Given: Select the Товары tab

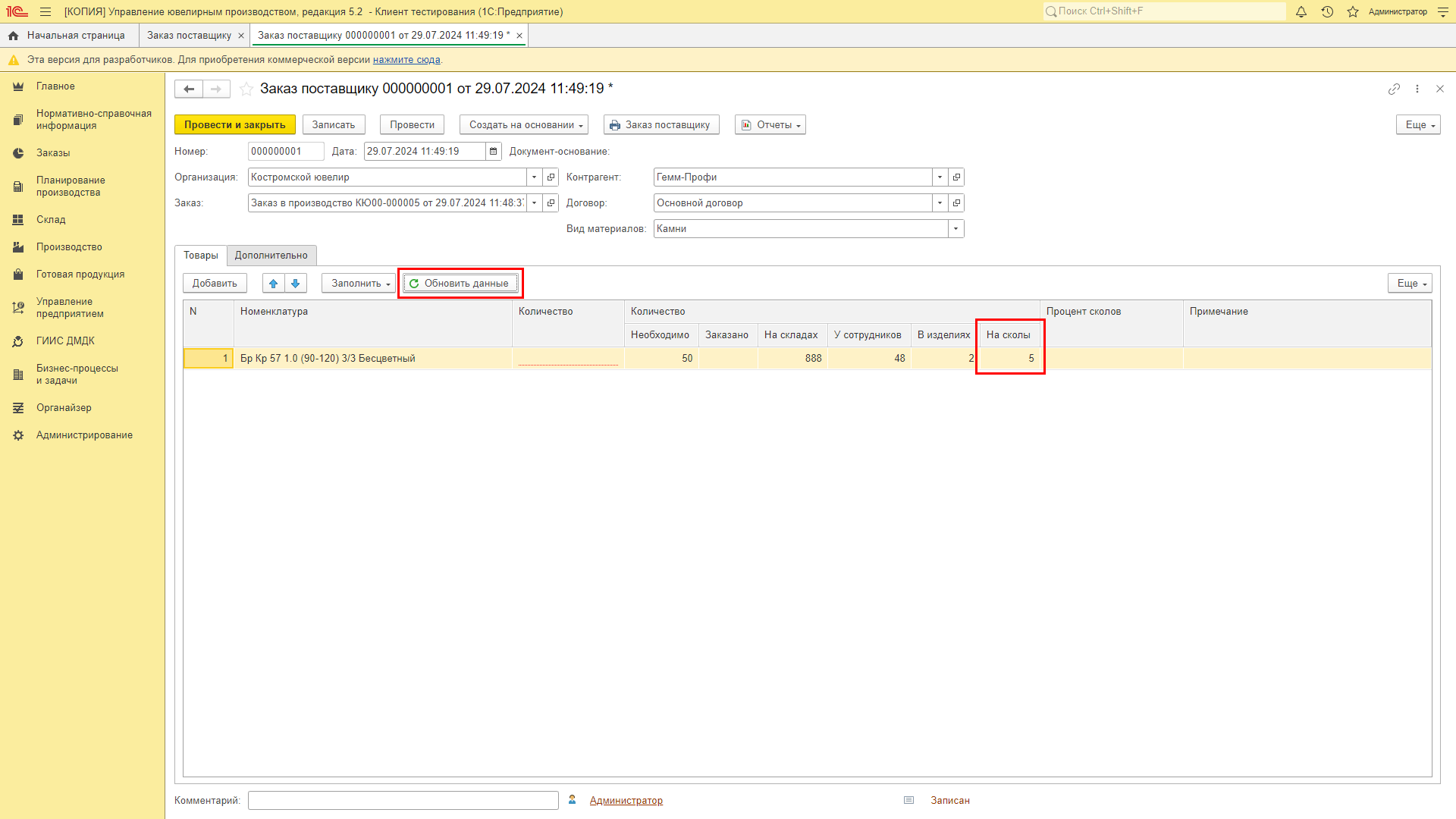Looking at the screenshot, I should coord(201,256).
